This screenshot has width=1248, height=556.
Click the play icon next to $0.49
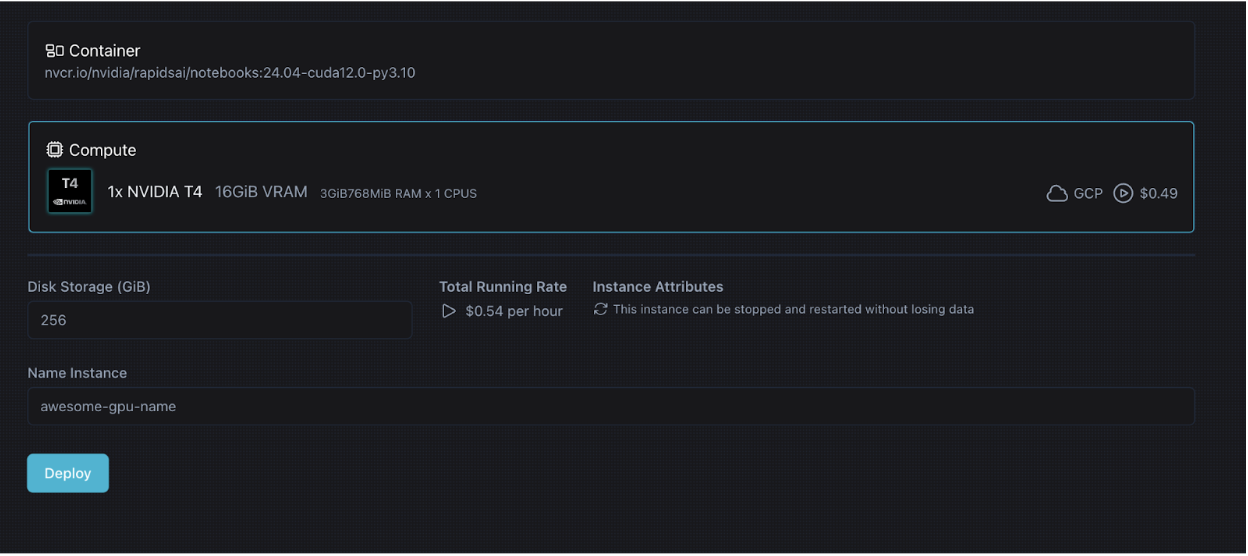pos(1123,193)
